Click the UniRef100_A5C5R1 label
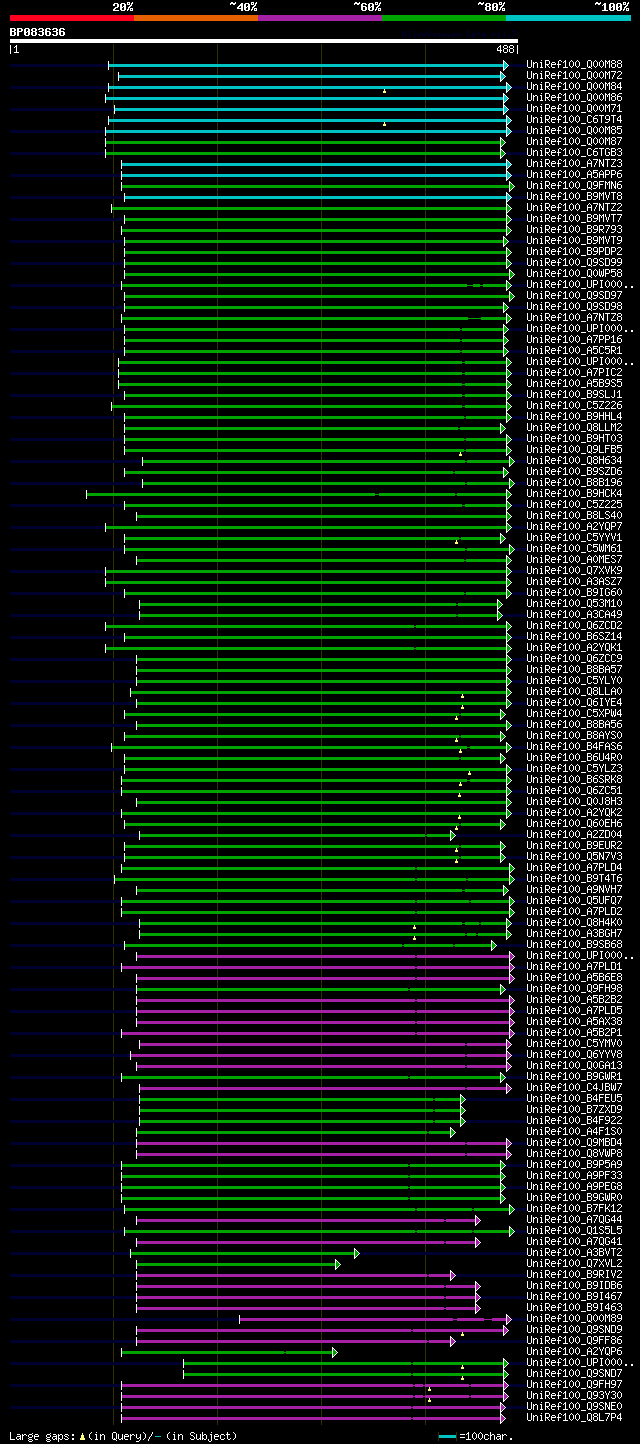This screenshot has height=1444, width=640. 574,350
